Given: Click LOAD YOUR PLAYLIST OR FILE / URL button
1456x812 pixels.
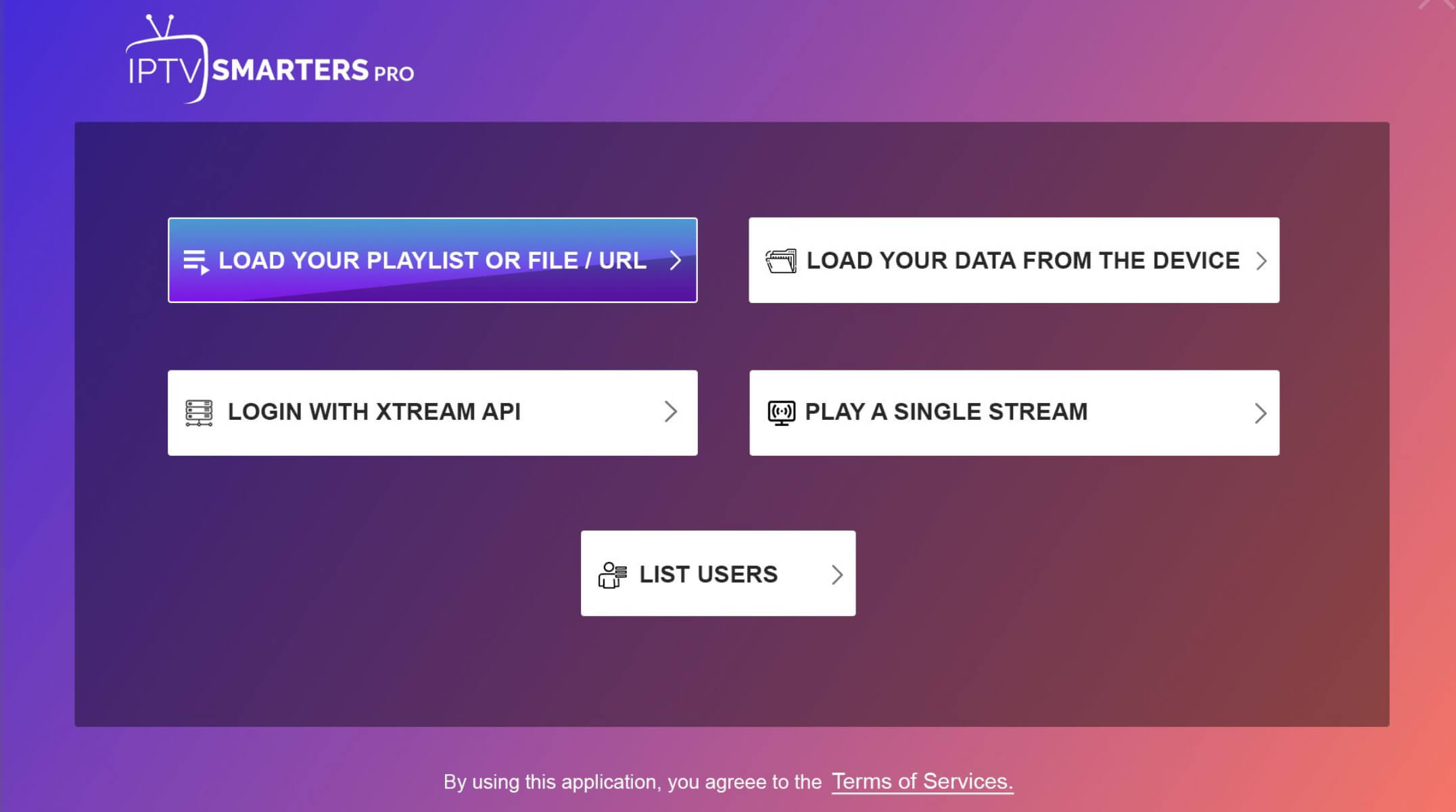Looking at the screenshot, I should (432, 260).
